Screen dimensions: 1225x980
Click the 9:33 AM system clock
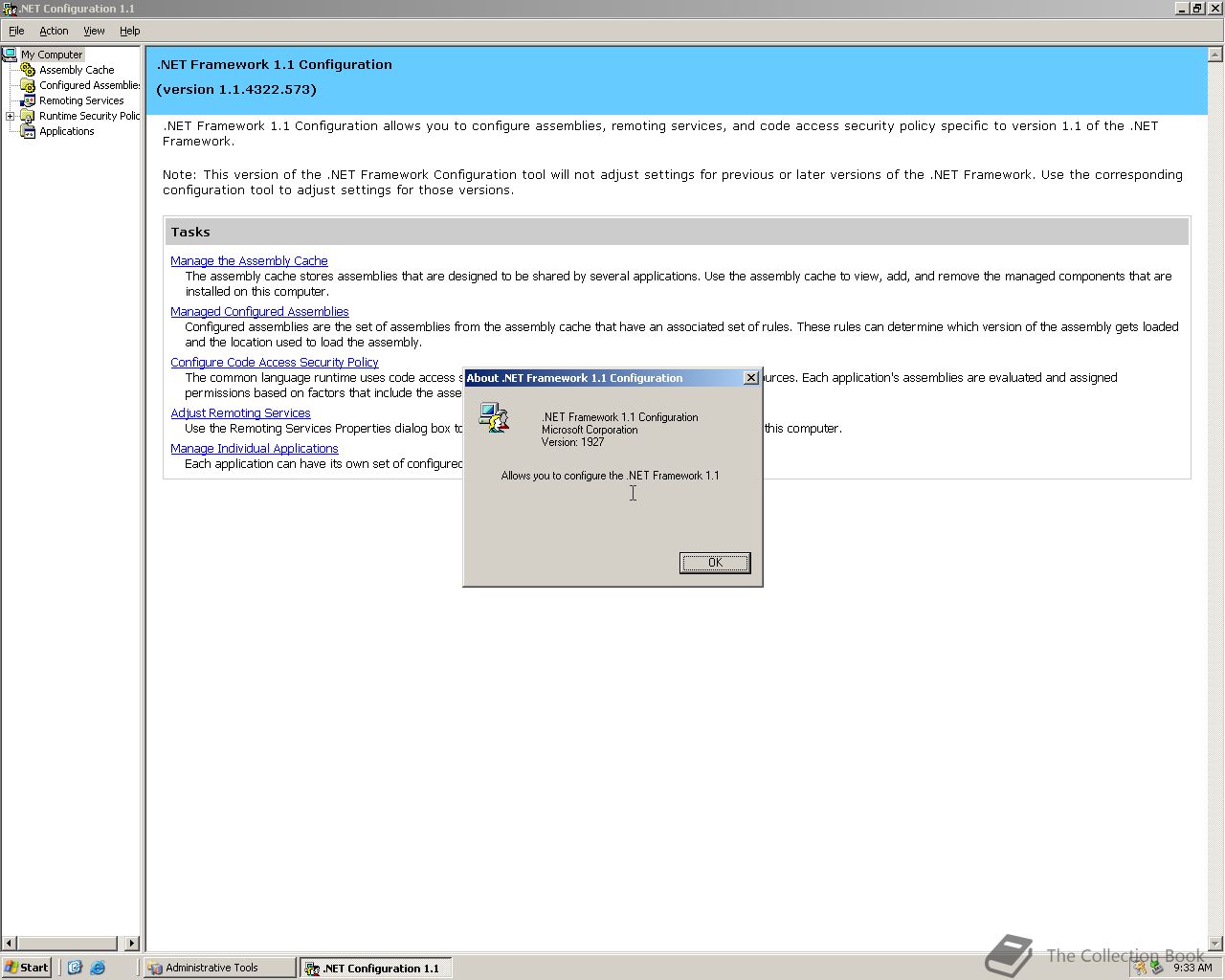point(1192,968)
